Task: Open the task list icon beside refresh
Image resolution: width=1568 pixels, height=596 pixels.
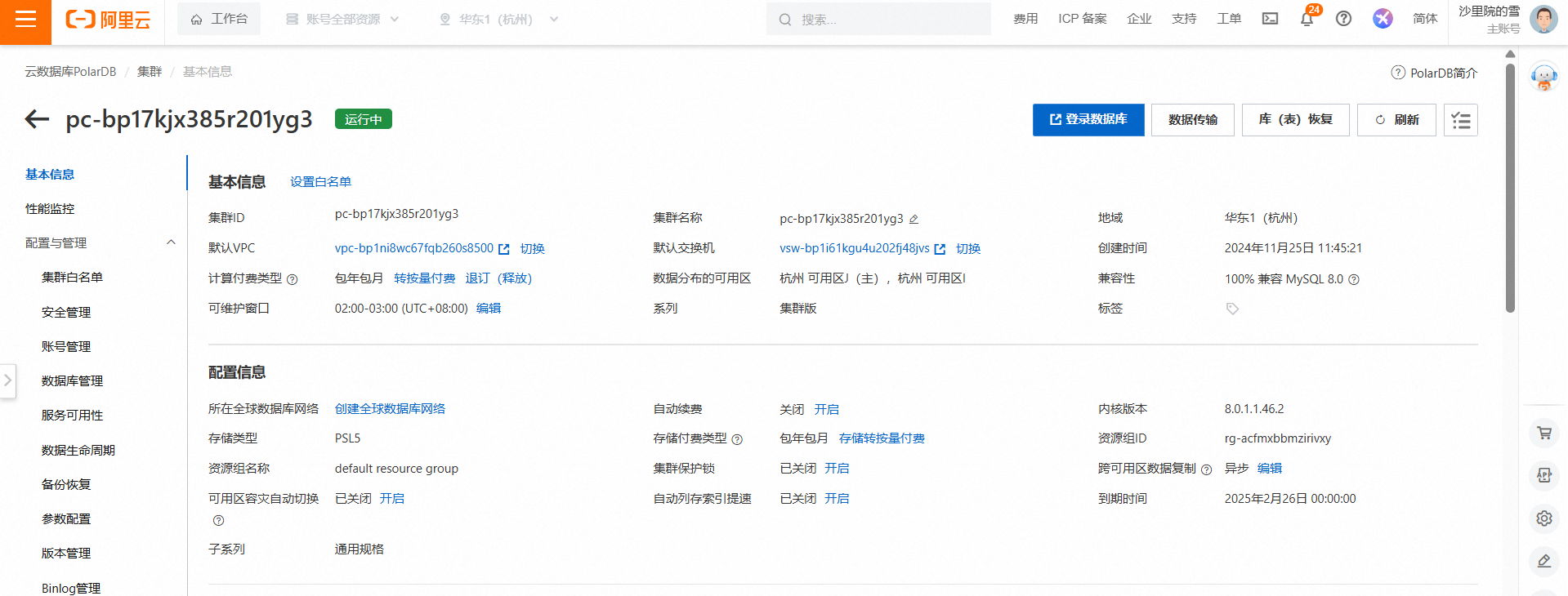Action: pos(1461,120)
